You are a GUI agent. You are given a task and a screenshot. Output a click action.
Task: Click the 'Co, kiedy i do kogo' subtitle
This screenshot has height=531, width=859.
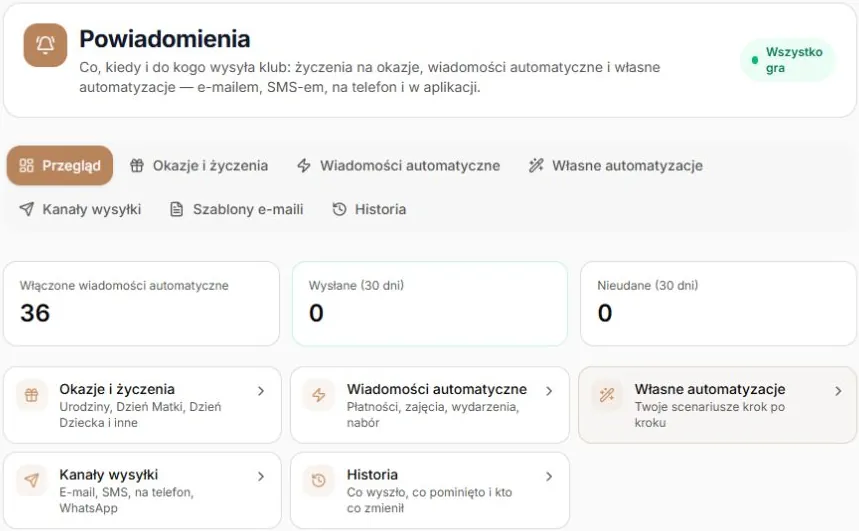coord(369,77)
